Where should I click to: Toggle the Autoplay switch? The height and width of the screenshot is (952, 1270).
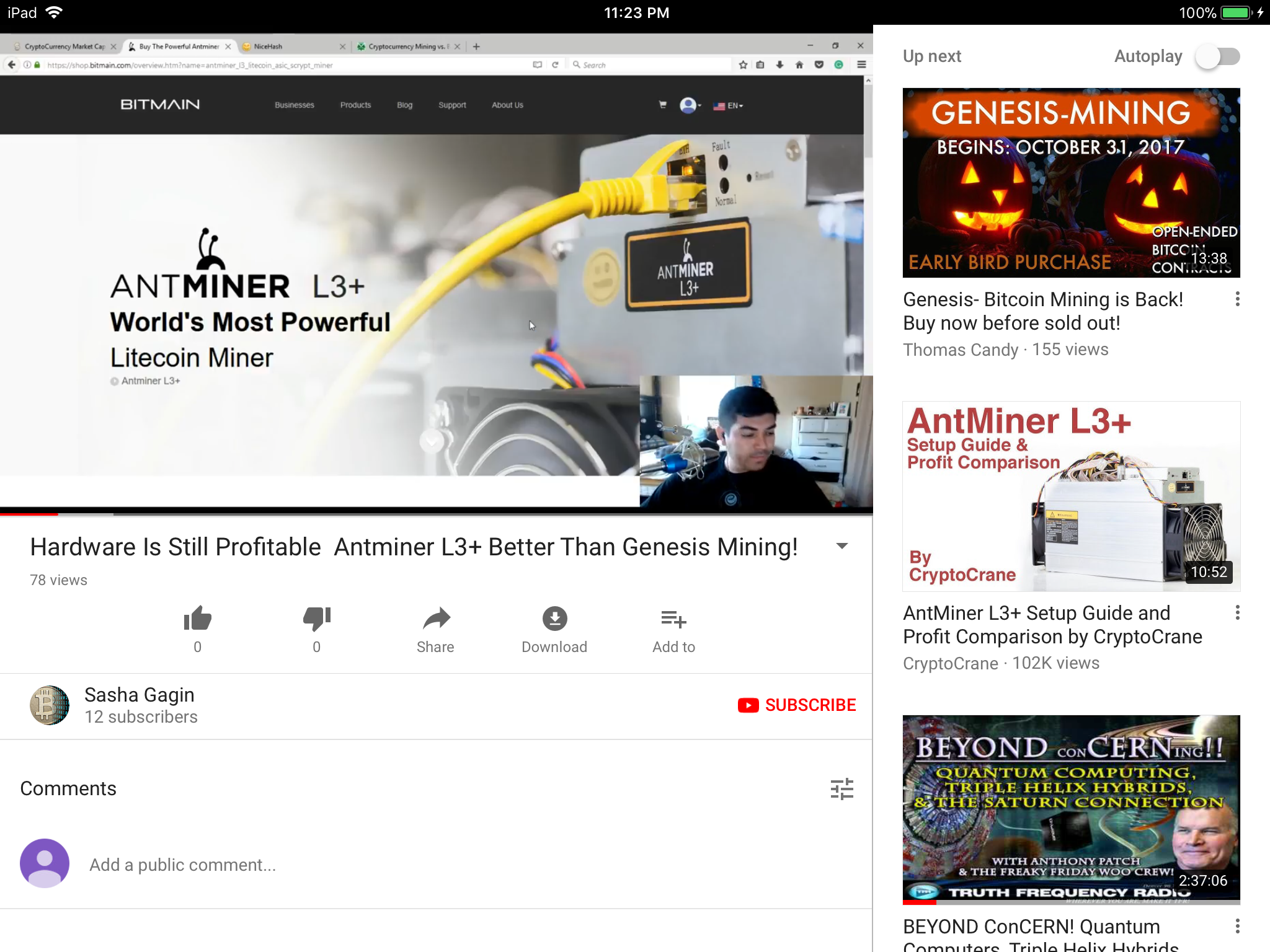(1218, 56)
